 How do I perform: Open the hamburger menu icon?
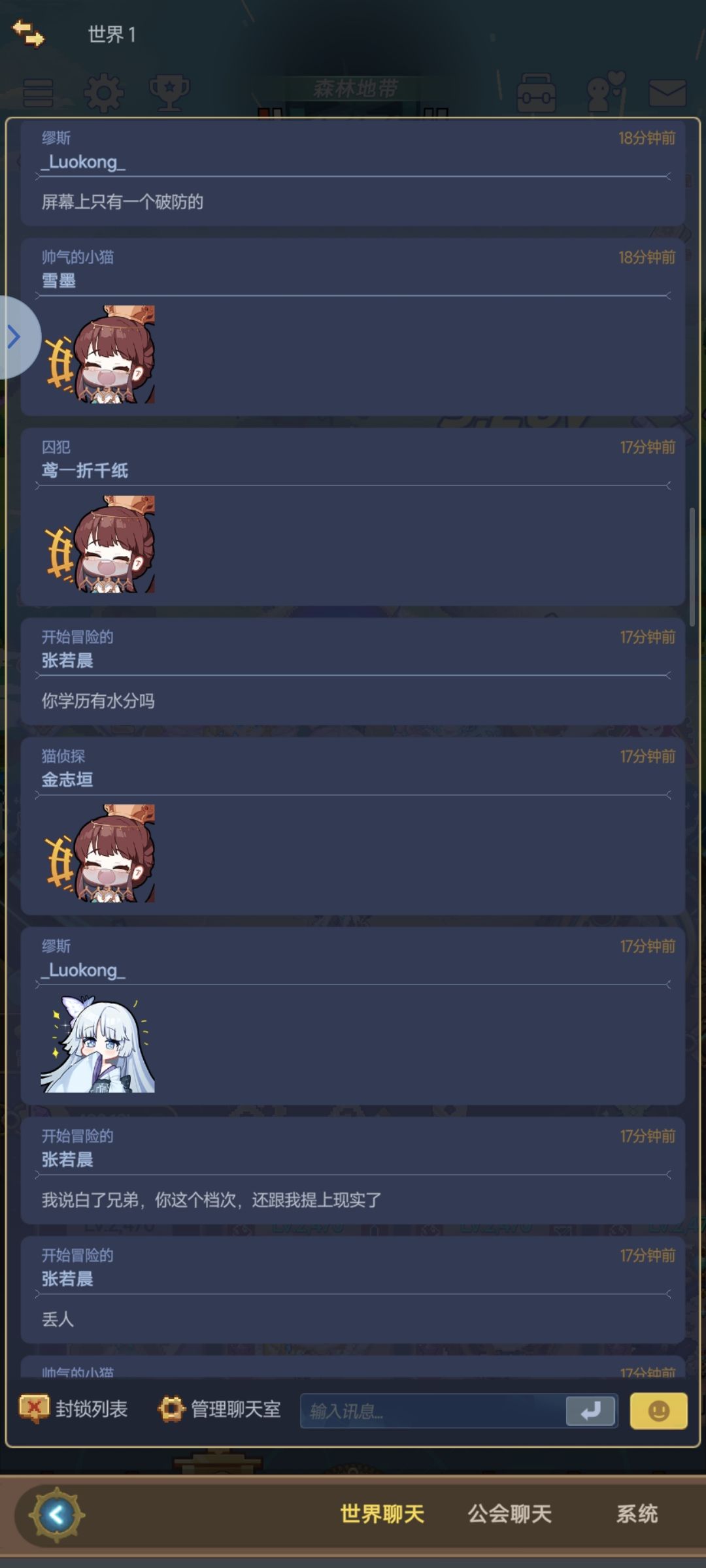point(38,93)
